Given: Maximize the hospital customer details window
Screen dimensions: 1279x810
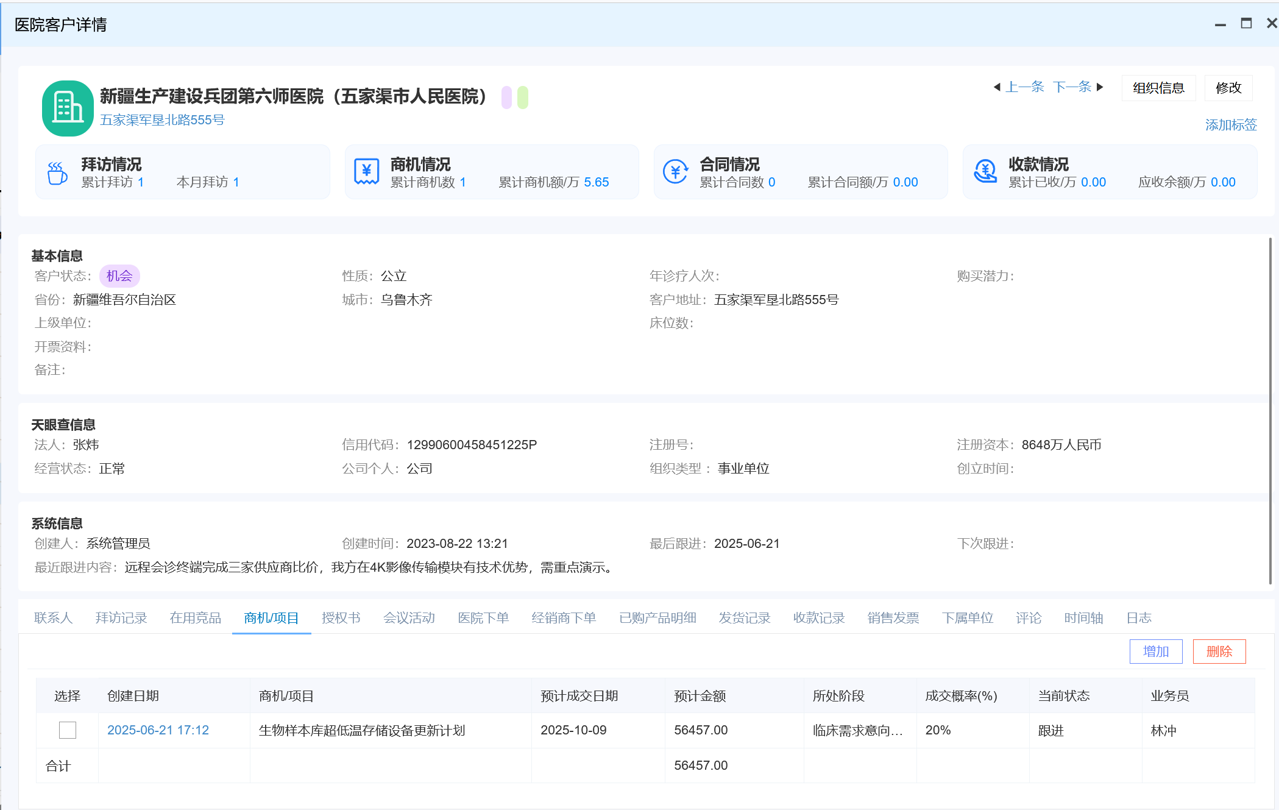Looking at the screenshot, I should pyautogui.click(x=1246, y=23).
